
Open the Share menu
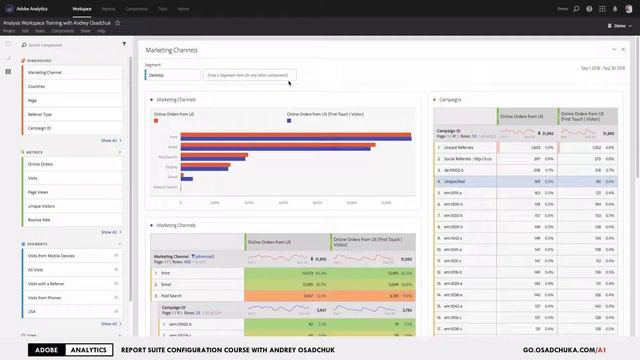(x=85, y=31)
